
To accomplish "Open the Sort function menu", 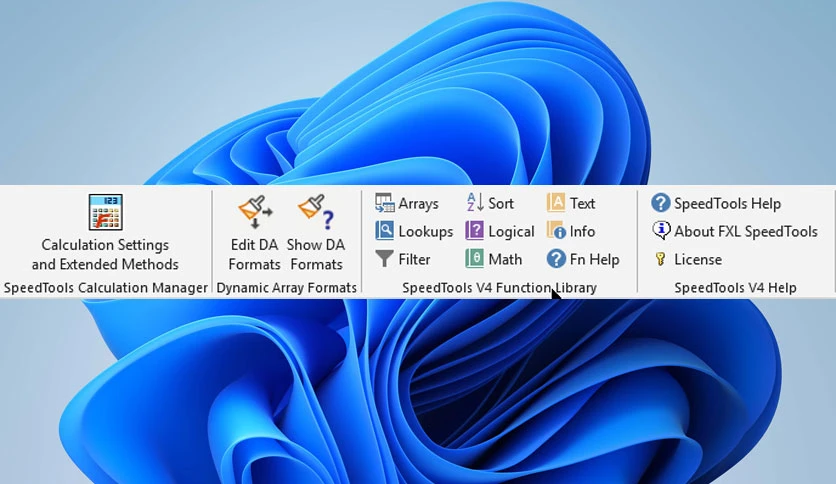I will pos(490,204).
